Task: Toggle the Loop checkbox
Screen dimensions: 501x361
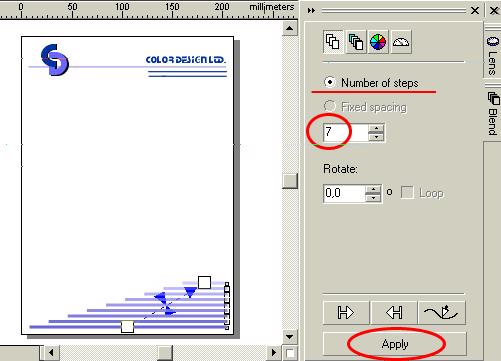Action: tap(407, 192)
